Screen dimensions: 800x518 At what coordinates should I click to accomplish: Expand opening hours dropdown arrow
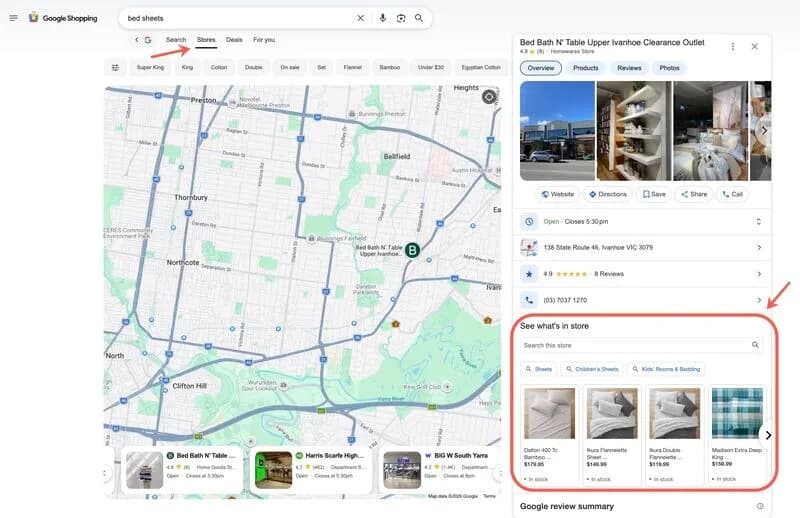click(759, 221)
